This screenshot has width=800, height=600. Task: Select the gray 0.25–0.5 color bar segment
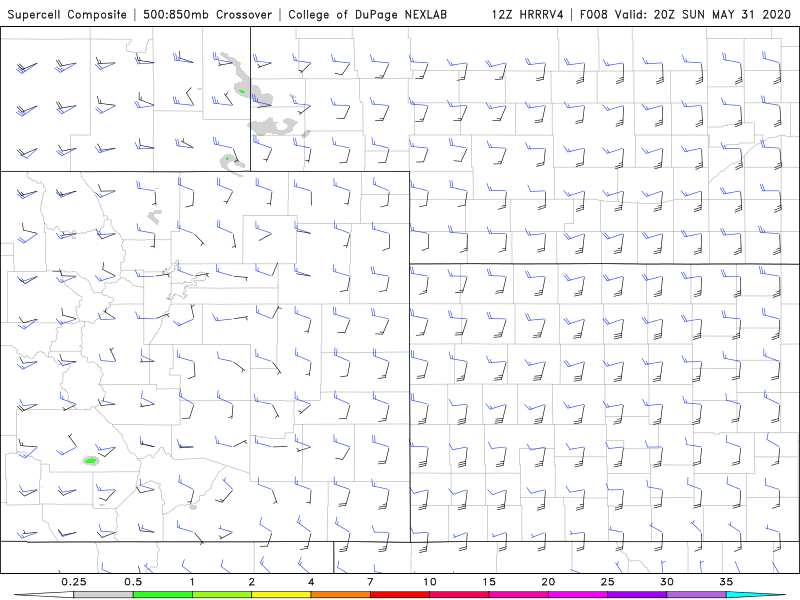coord(103,595)
